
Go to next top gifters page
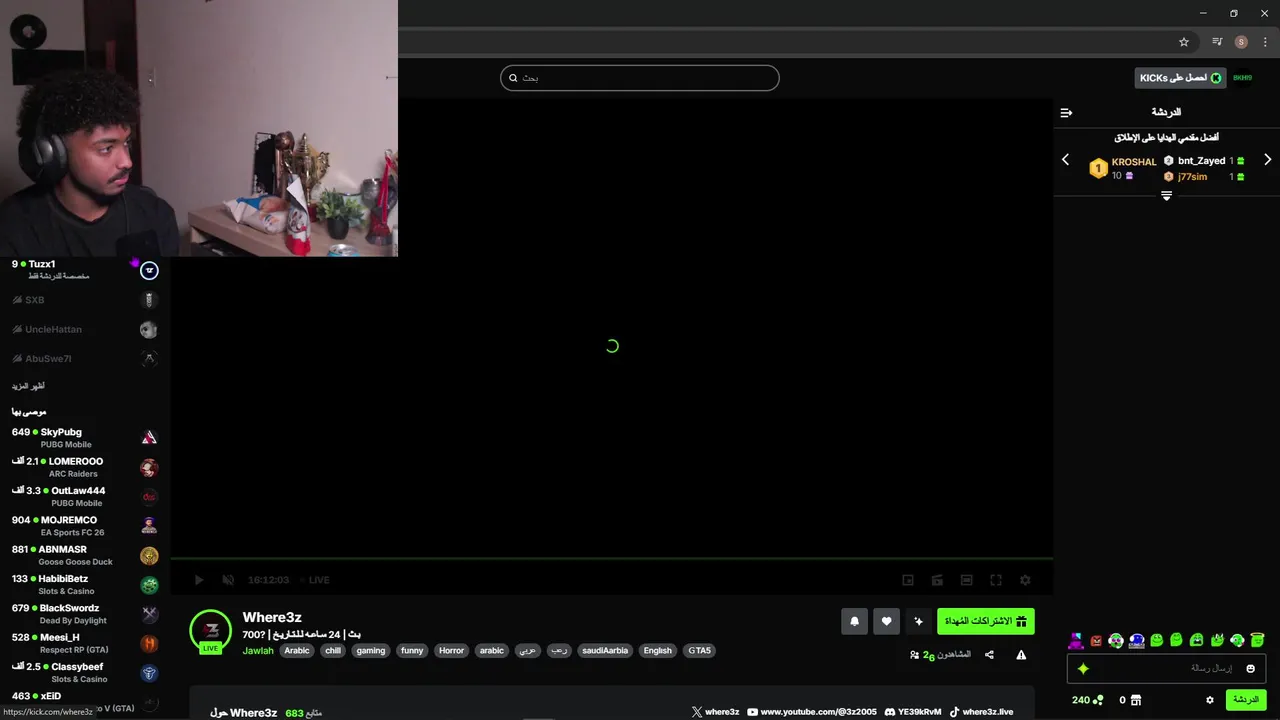[1267, 160]
